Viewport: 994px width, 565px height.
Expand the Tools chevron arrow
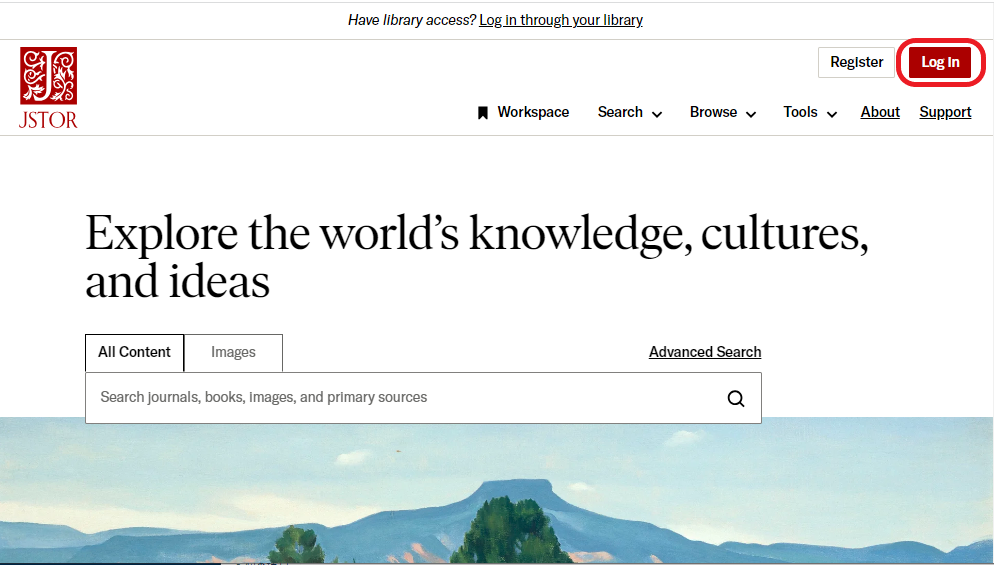point(832,114)
